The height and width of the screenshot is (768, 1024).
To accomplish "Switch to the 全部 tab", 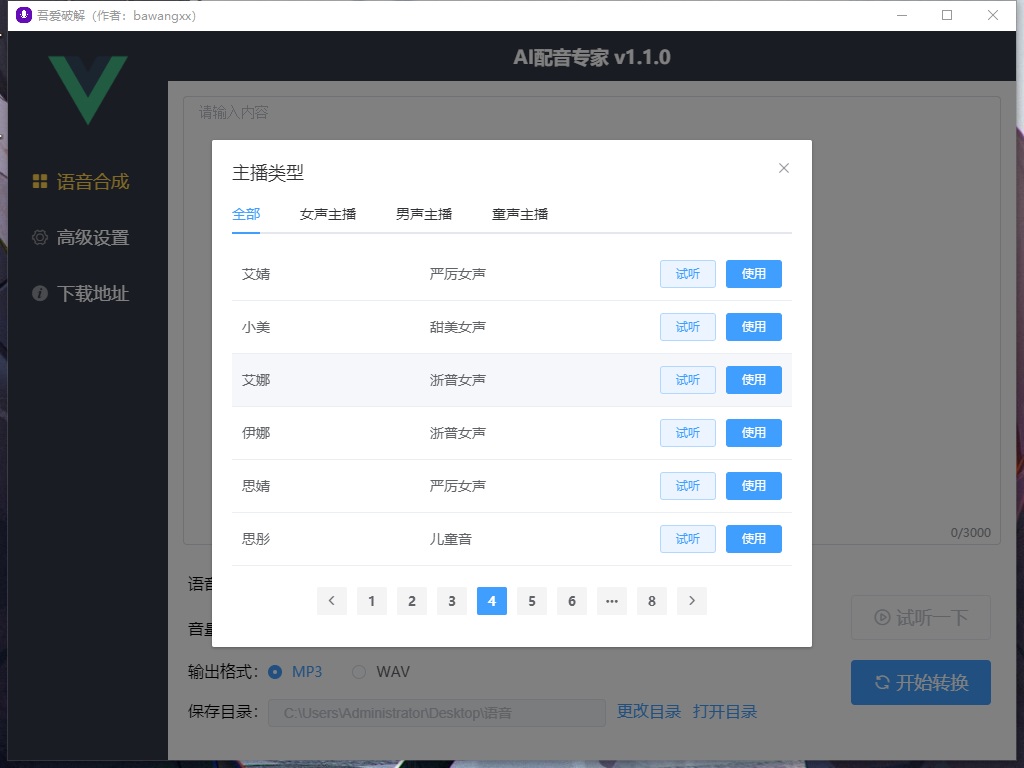I will 246,214.
